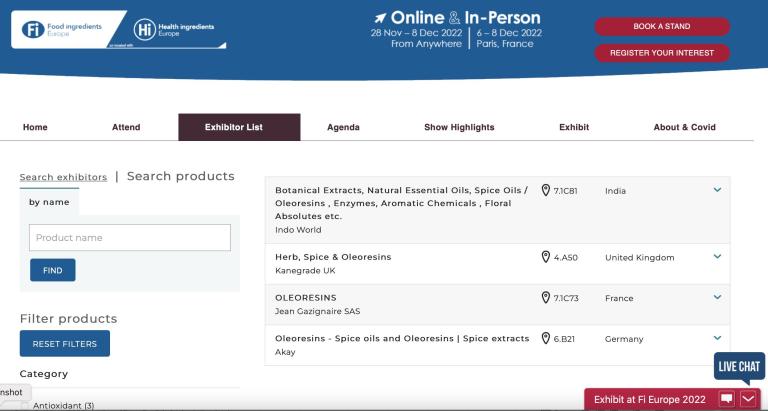Click the Akay exhibitor name
Screen dimensions: 768x411
click(x=285, y=352)
